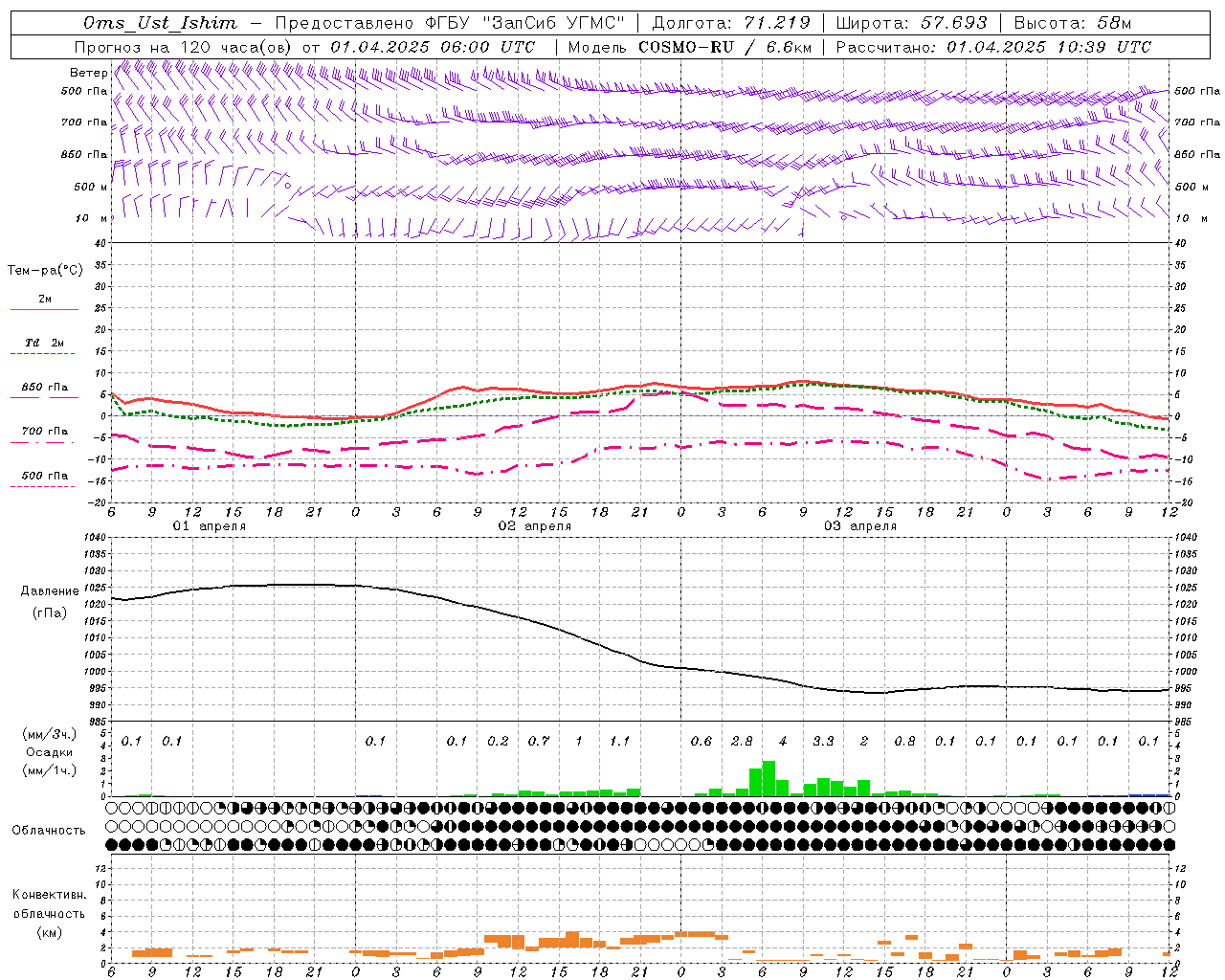This screenshot has height=980, width=1225.
Task: Click the forecast start time 01.04.2025 06:00 UTC
Action: (x=433, y=47)
